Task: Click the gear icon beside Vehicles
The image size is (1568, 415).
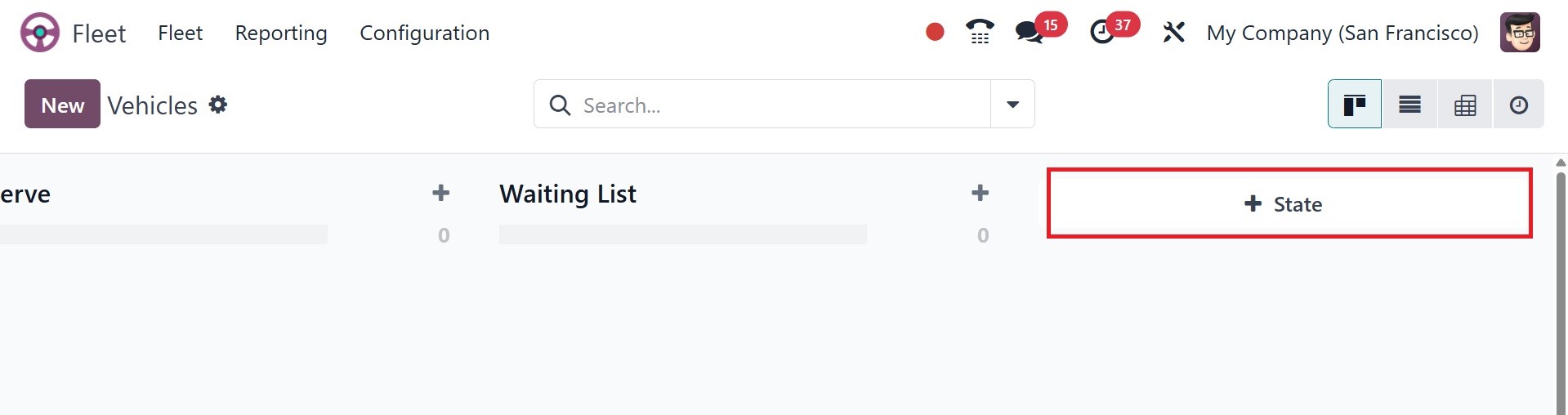Action: 218,105
